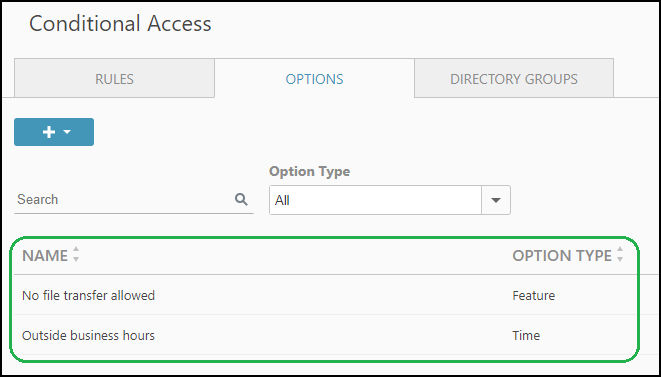Select the Feature option type cell
This screenshot has height=377, width=661.
point(534,295)
